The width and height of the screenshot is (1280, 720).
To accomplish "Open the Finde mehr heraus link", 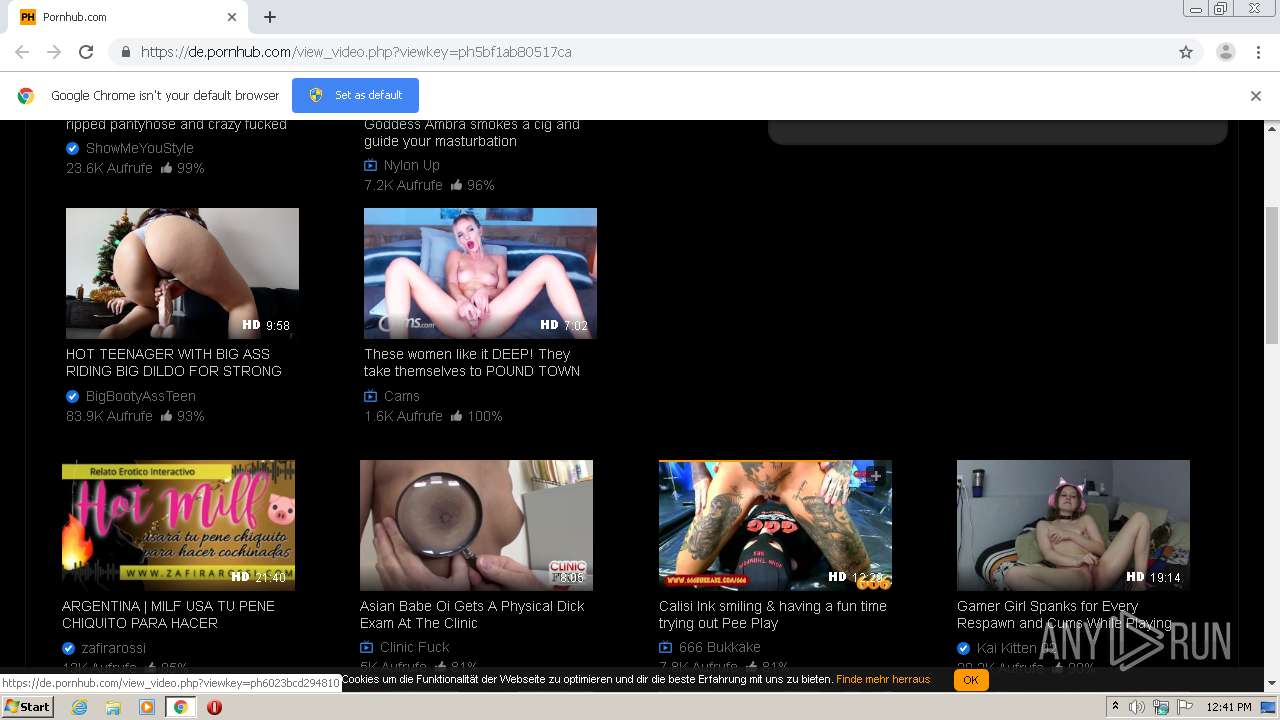I will coord(883,679).
